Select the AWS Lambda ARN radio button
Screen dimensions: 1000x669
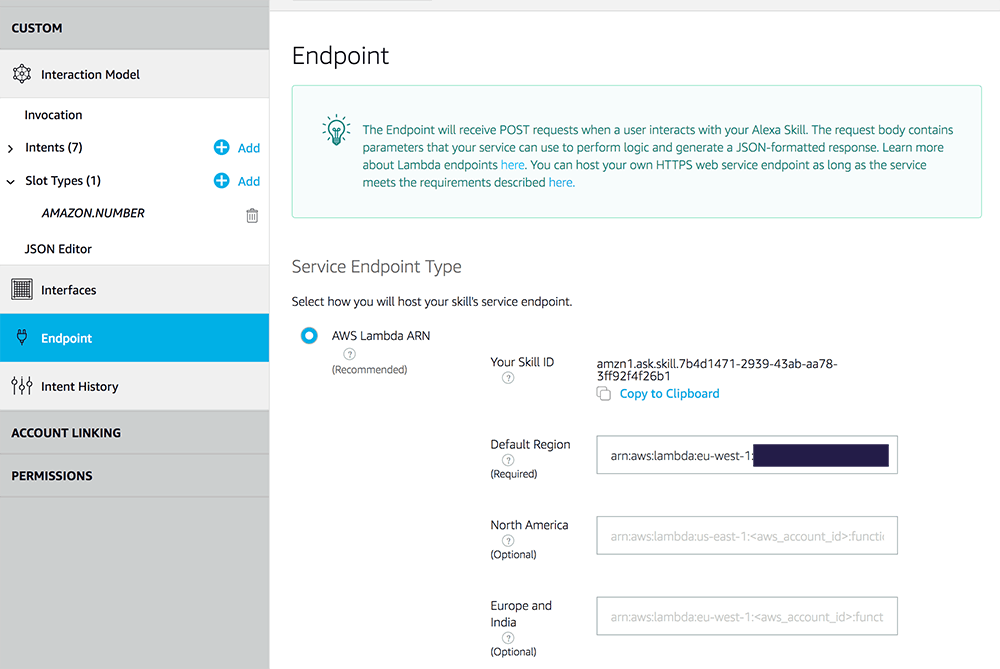[x=309, y=335]
